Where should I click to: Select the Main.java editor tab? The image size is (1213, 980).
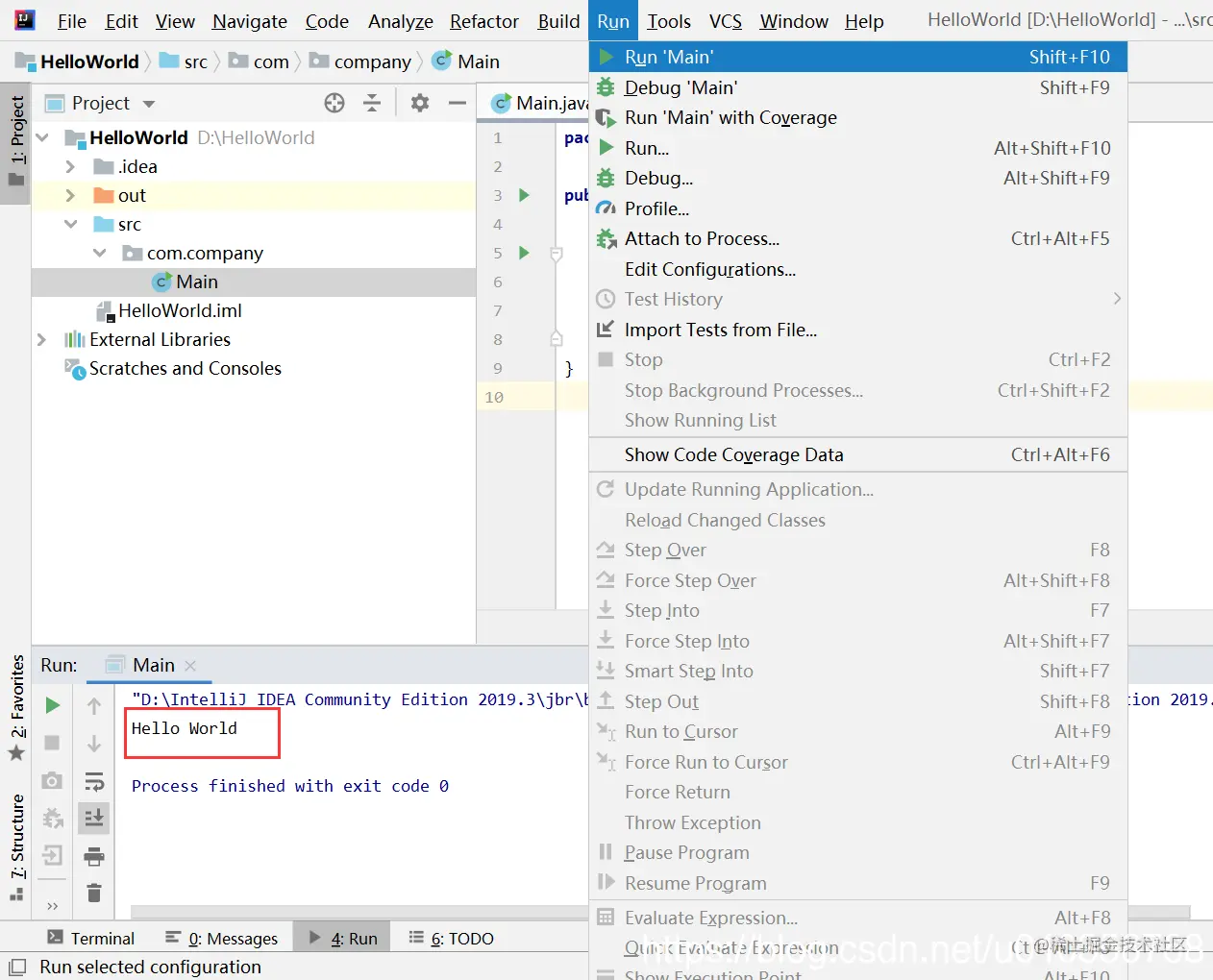pos(540,103)
